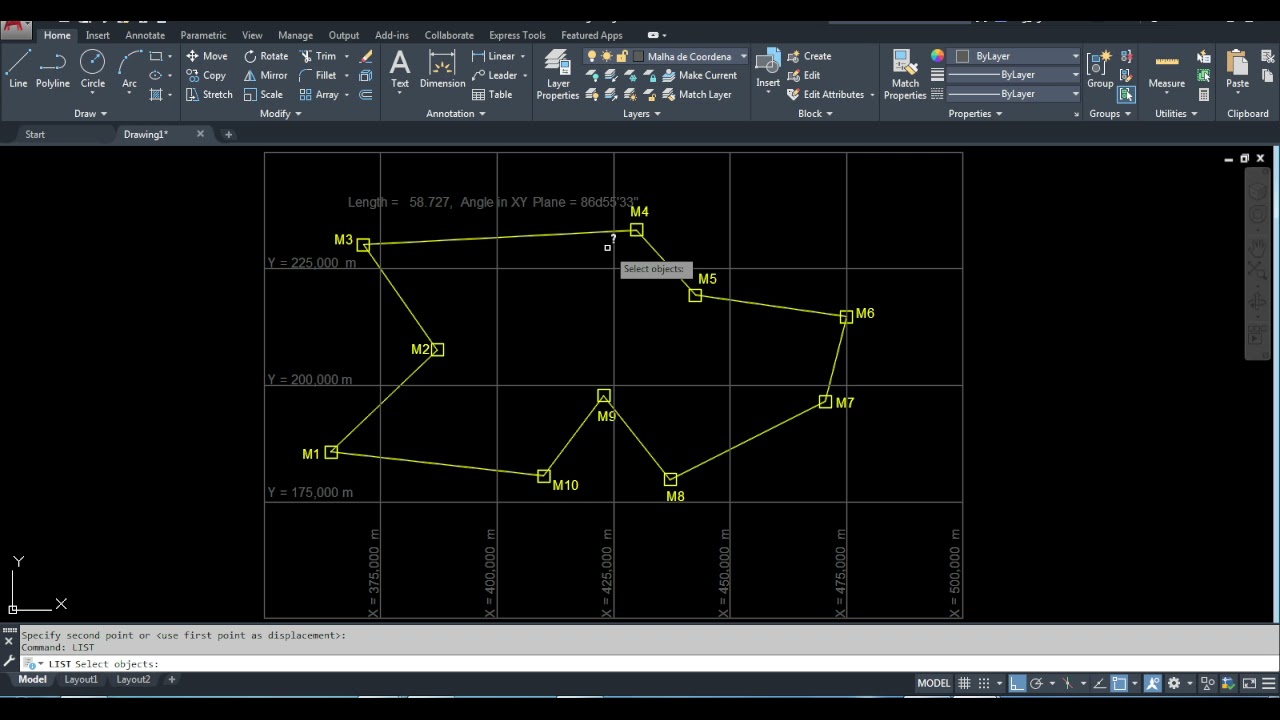Toggle annotation visibility in status bar
The image size is (1280, 720).
click(x=1152, y=683)
